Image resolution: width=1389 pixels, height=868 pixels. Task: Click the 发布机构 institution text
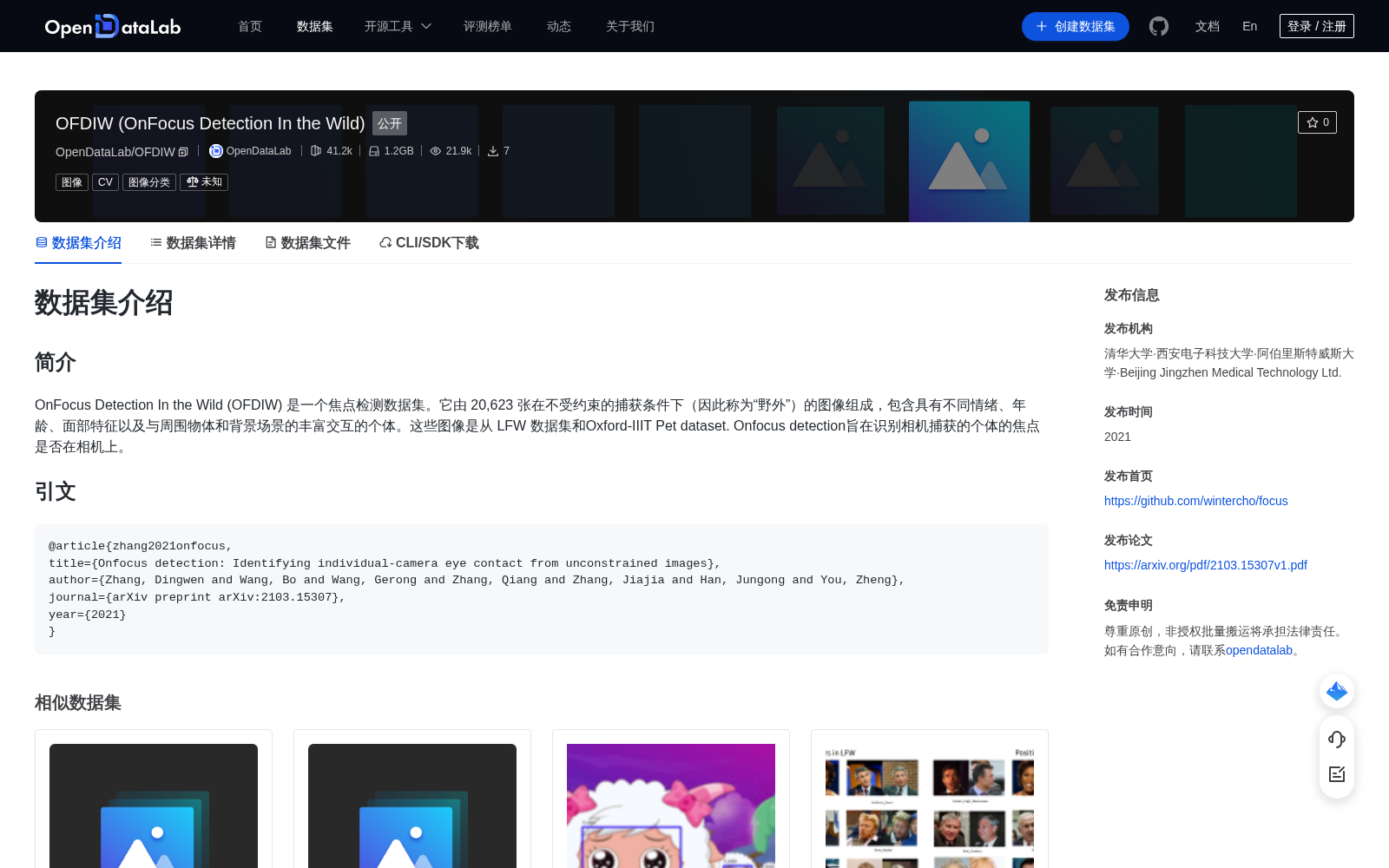pyautogui.click(x=1229, y=363)
